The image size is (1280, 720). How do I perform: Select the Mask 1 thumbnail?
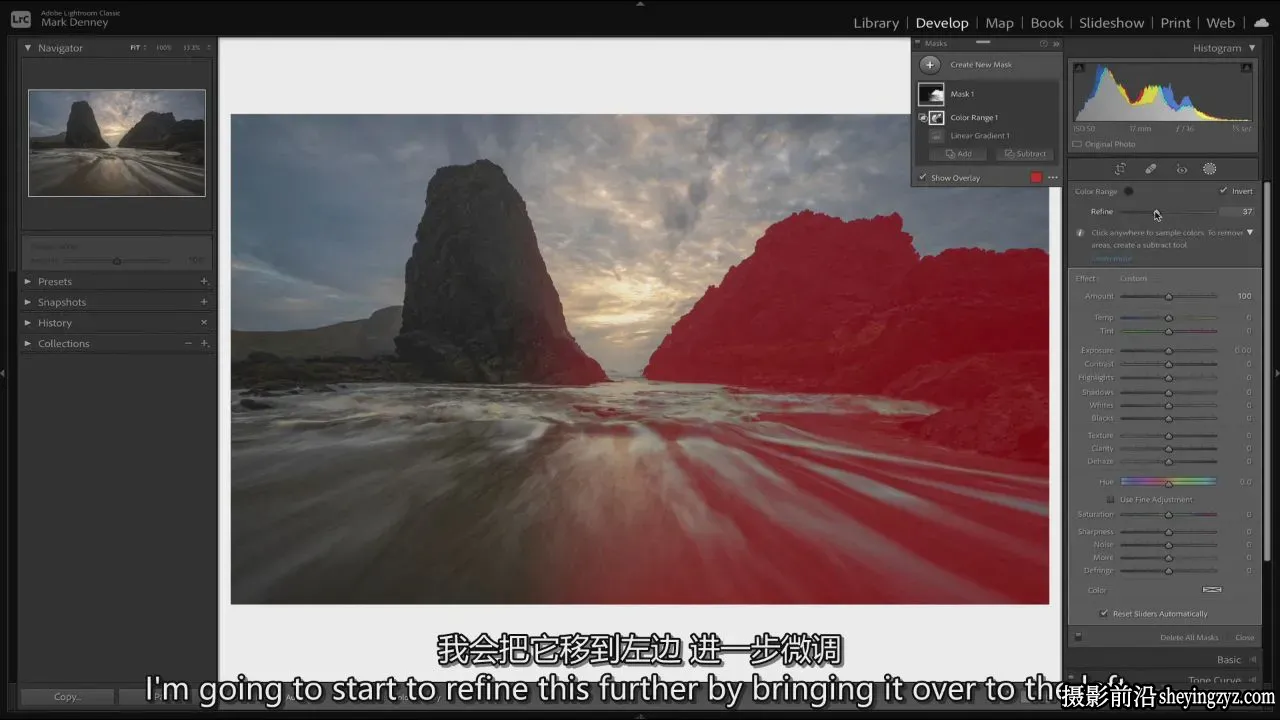[931, 94]
